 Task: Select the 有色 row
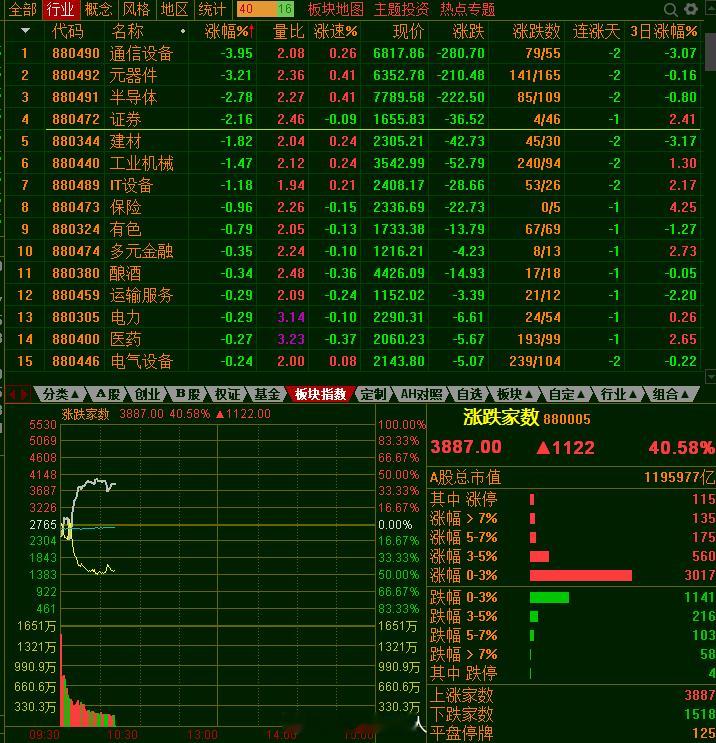point(353,229)
